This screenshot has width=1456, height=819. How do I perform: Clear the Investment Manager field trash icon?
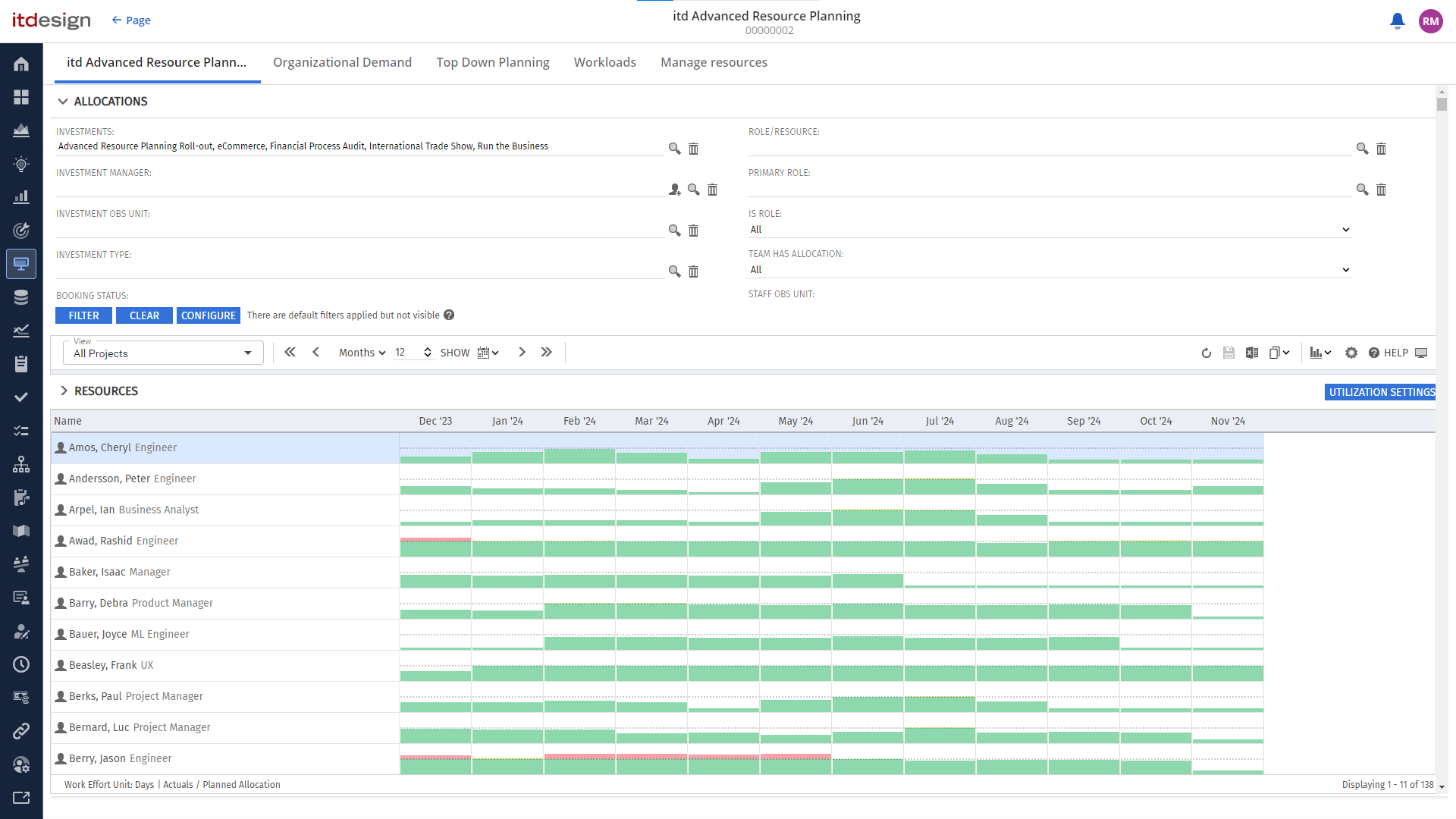(x=712, y=190)
